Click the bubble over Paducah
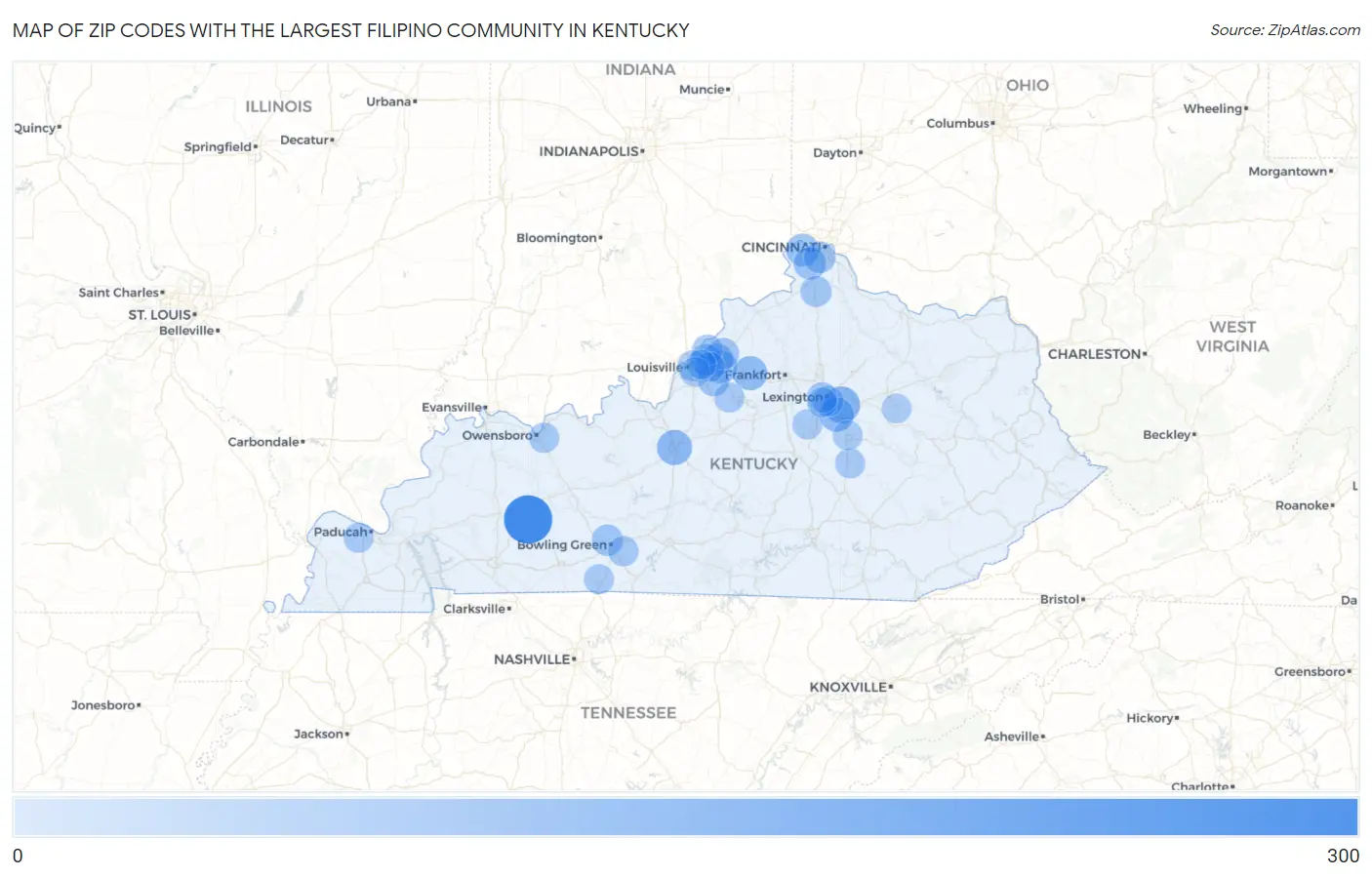This screenshot has width=1372, height=877. (358, 538)
